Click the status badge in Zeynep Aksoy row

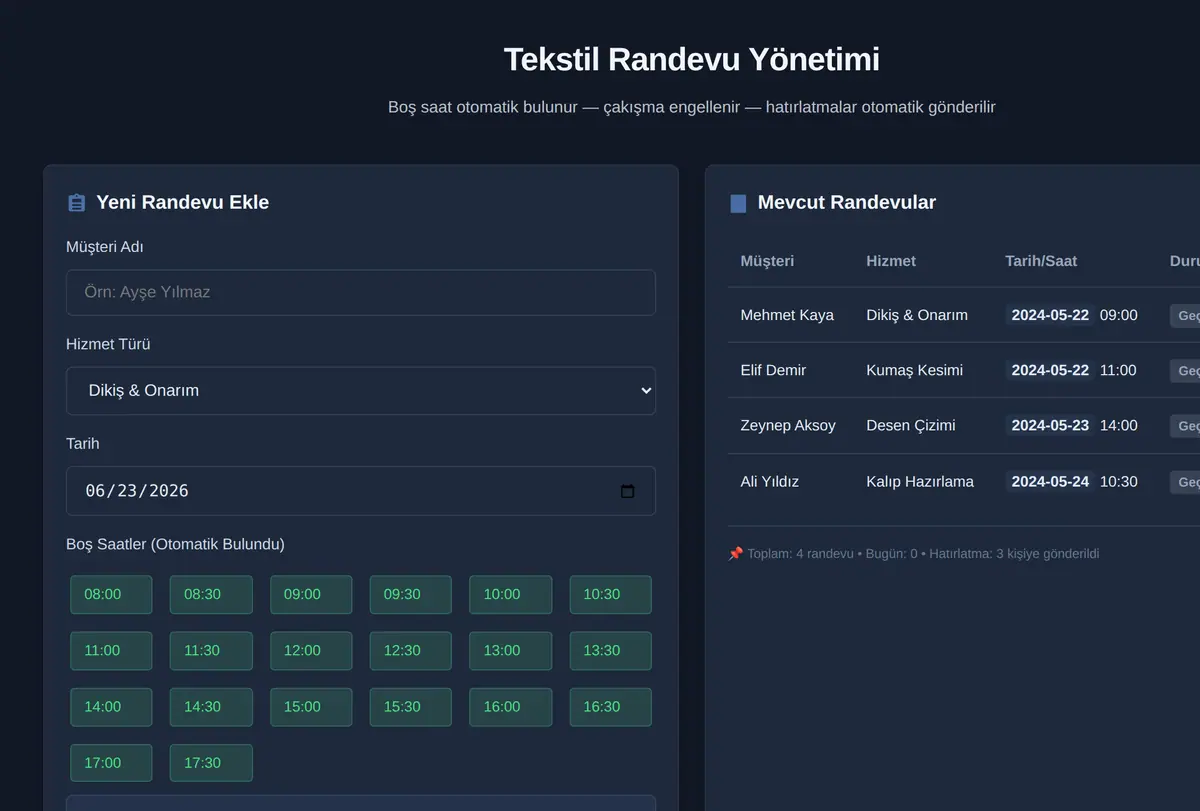tap(1186, 426)
